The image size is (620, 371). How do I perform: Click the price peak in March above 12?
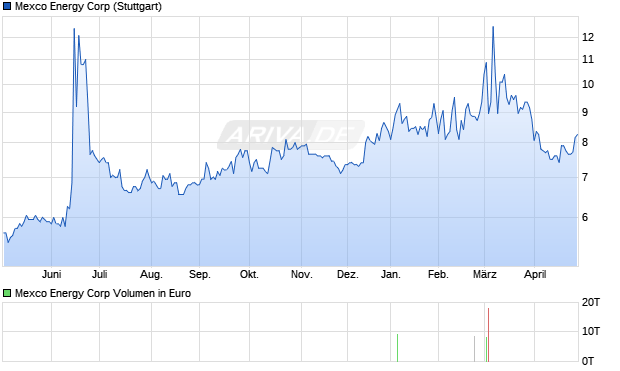point(493,27)
